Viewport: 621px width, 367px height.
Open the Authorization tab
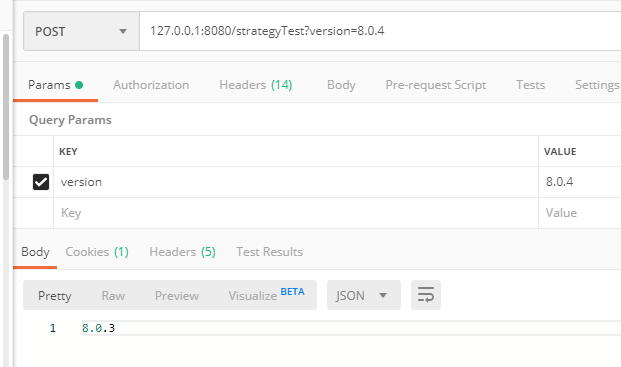tap(151, 85)
